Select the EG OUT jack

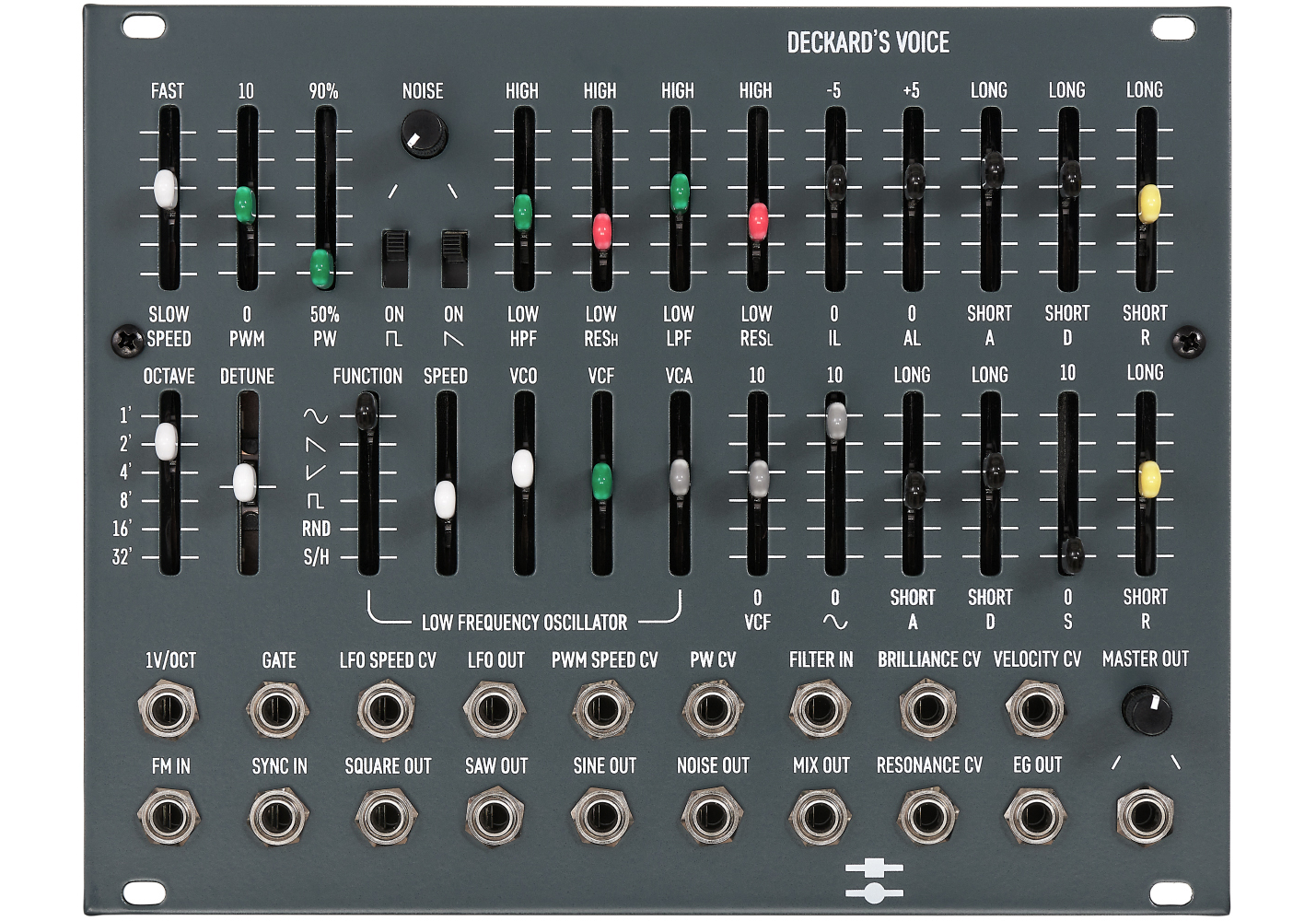[x=1036, y=817]
